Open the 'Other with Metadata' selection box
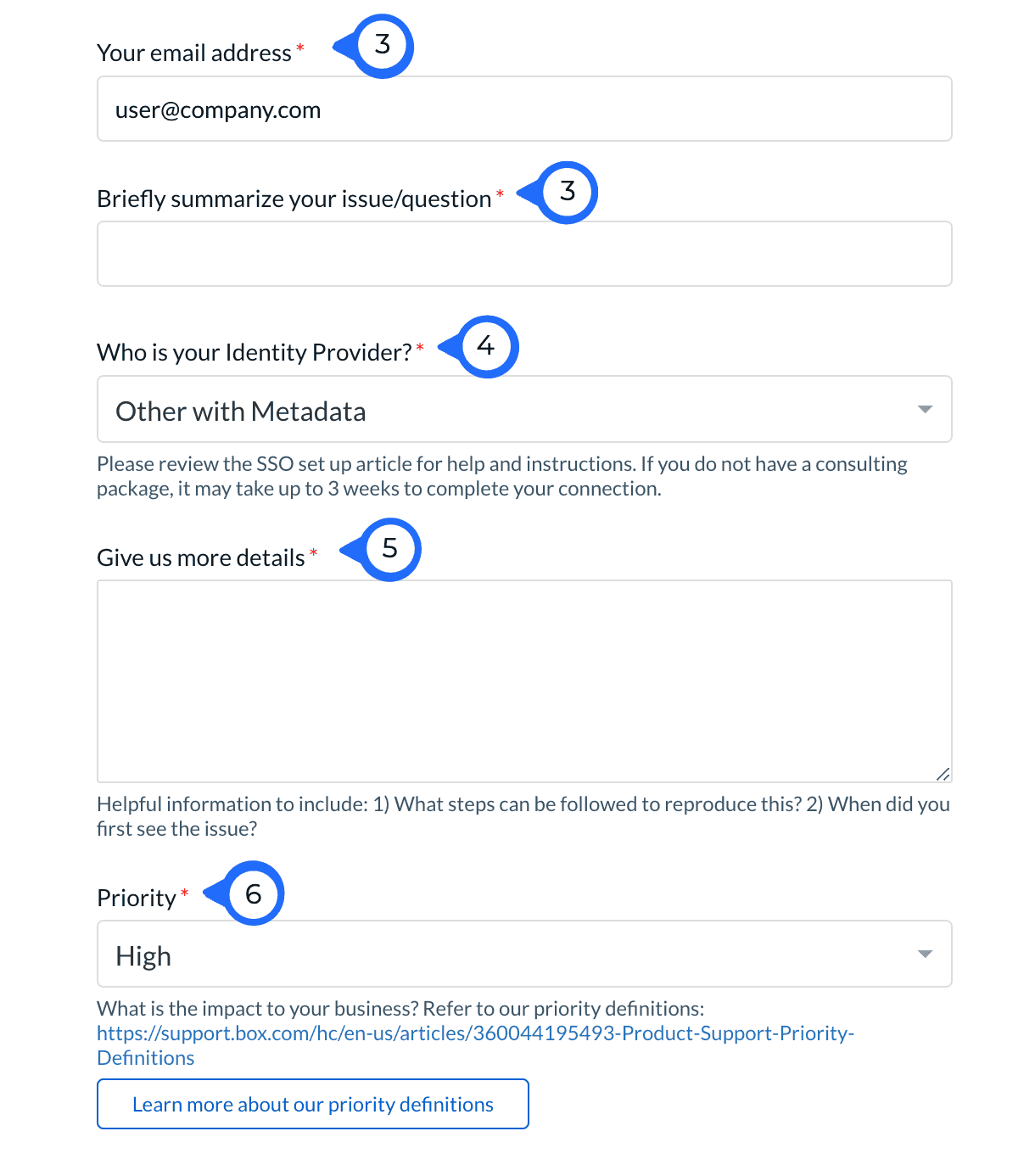1035x1176 pixels. 509,410
